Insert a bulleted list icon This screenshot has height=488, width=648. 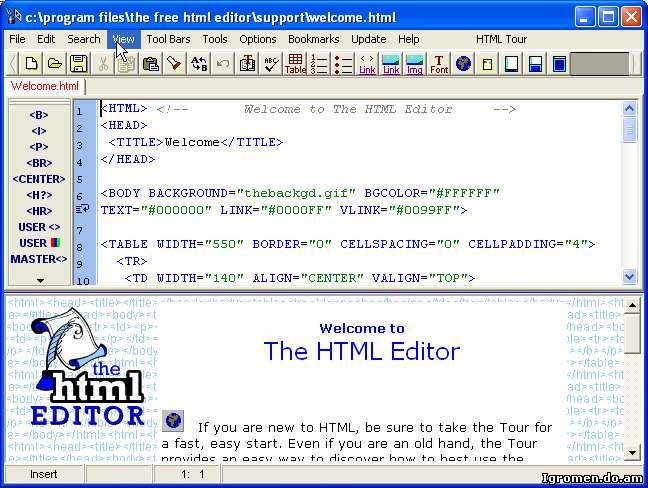[343, 64]
